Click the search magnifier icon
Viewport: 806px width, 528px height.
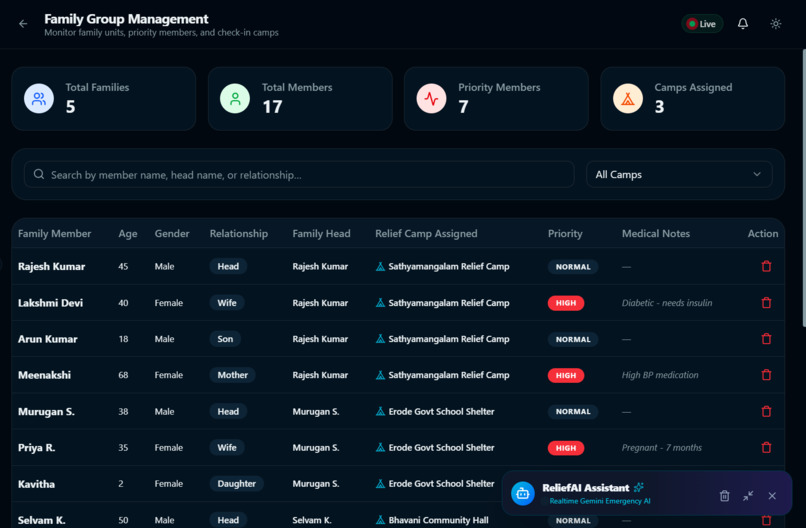[x=39, y=174]
